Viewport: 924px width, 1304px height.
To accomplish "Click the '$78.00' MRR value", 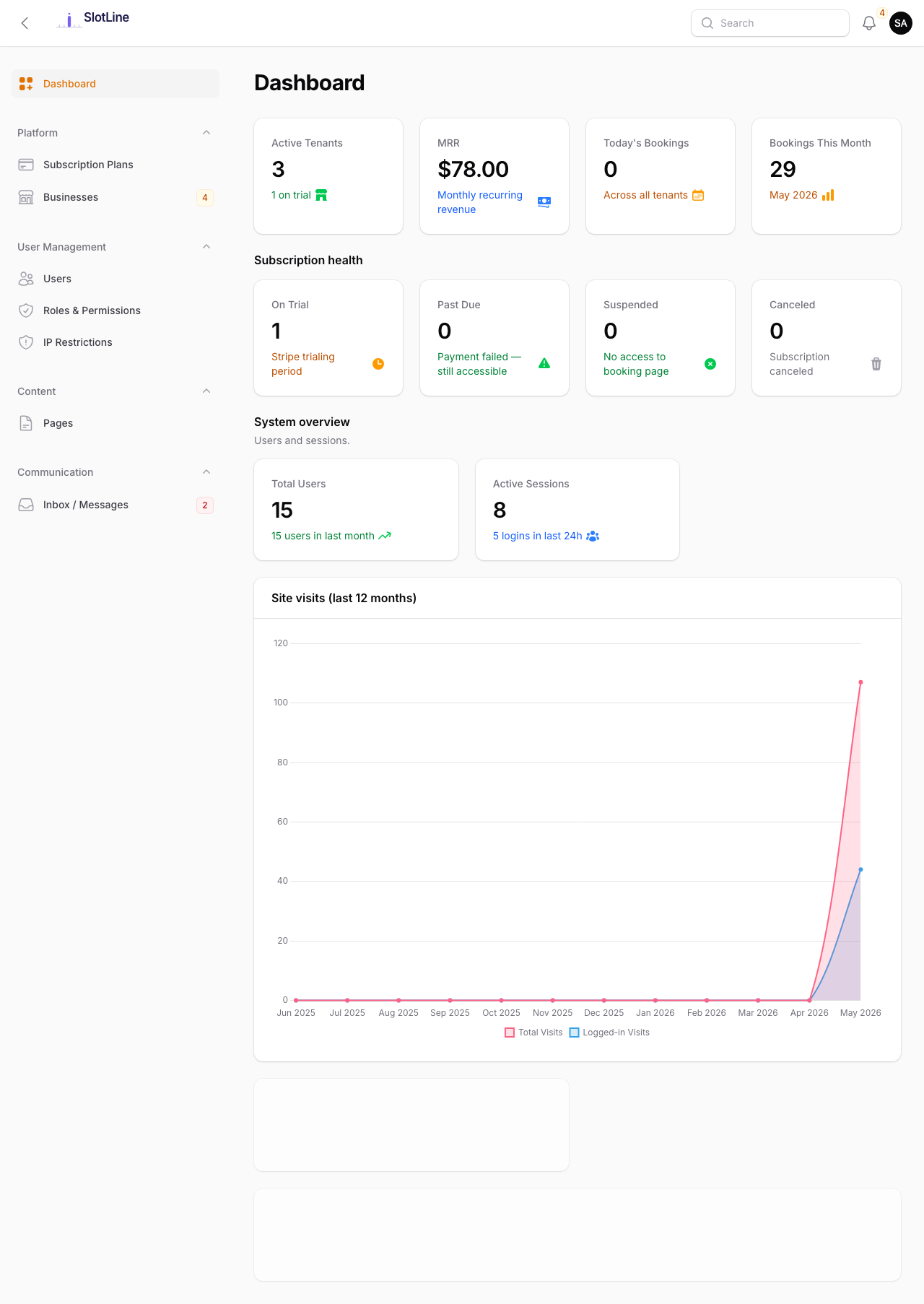I will 473,169.
